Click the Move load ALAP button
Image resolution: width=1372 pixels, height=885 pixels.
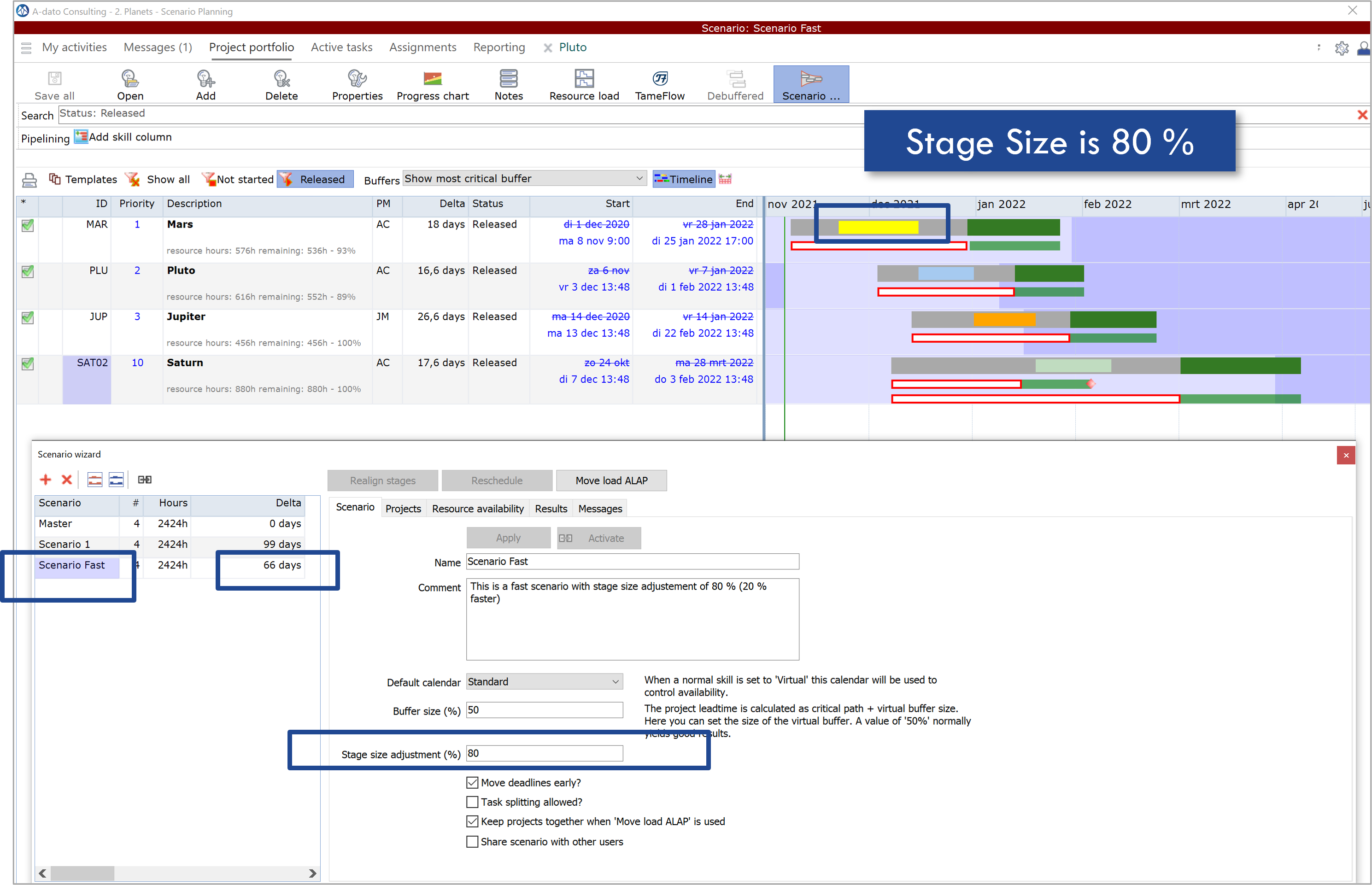pyautogui.click(x=611, y=481)
